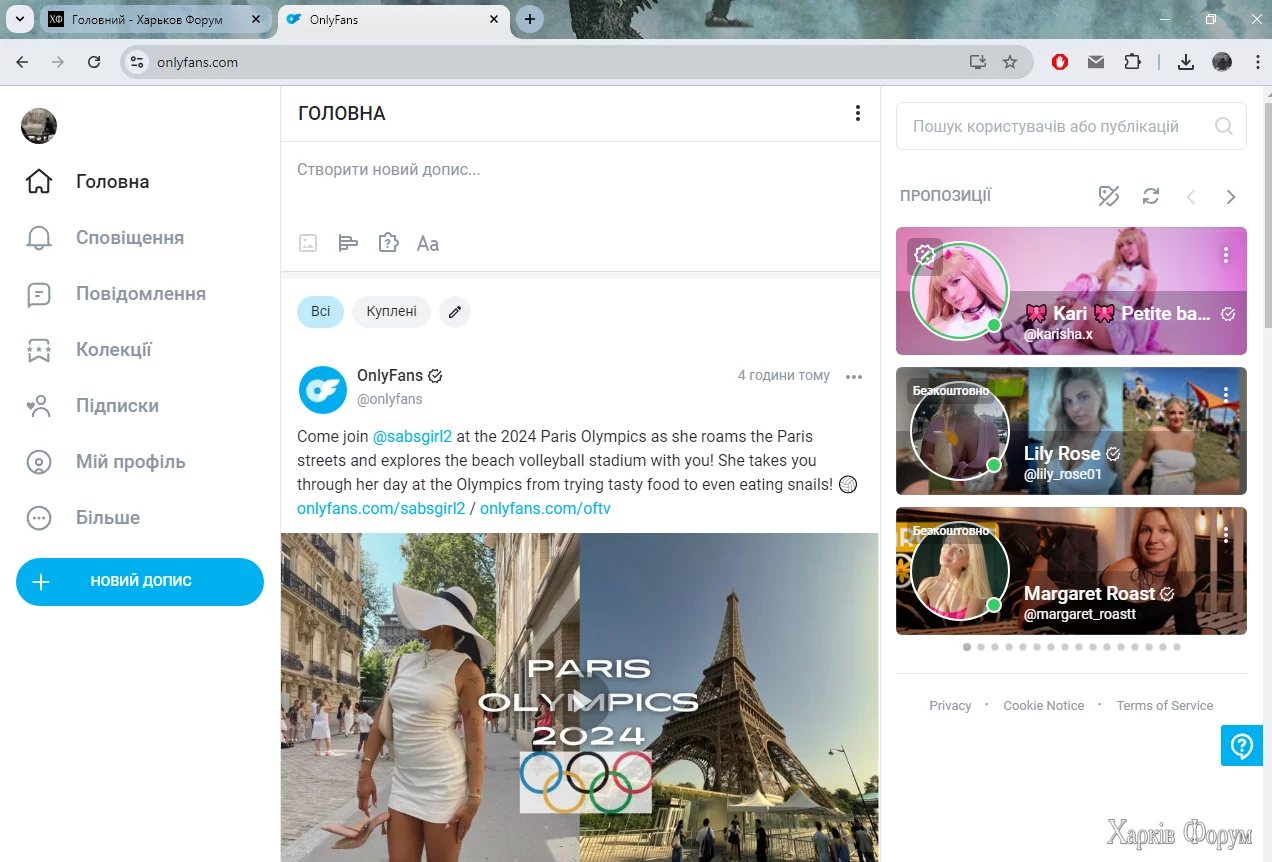Go to previous suggestions arrow
The width and height of the screenshot is (1272, 862).
pos(1191,197)
